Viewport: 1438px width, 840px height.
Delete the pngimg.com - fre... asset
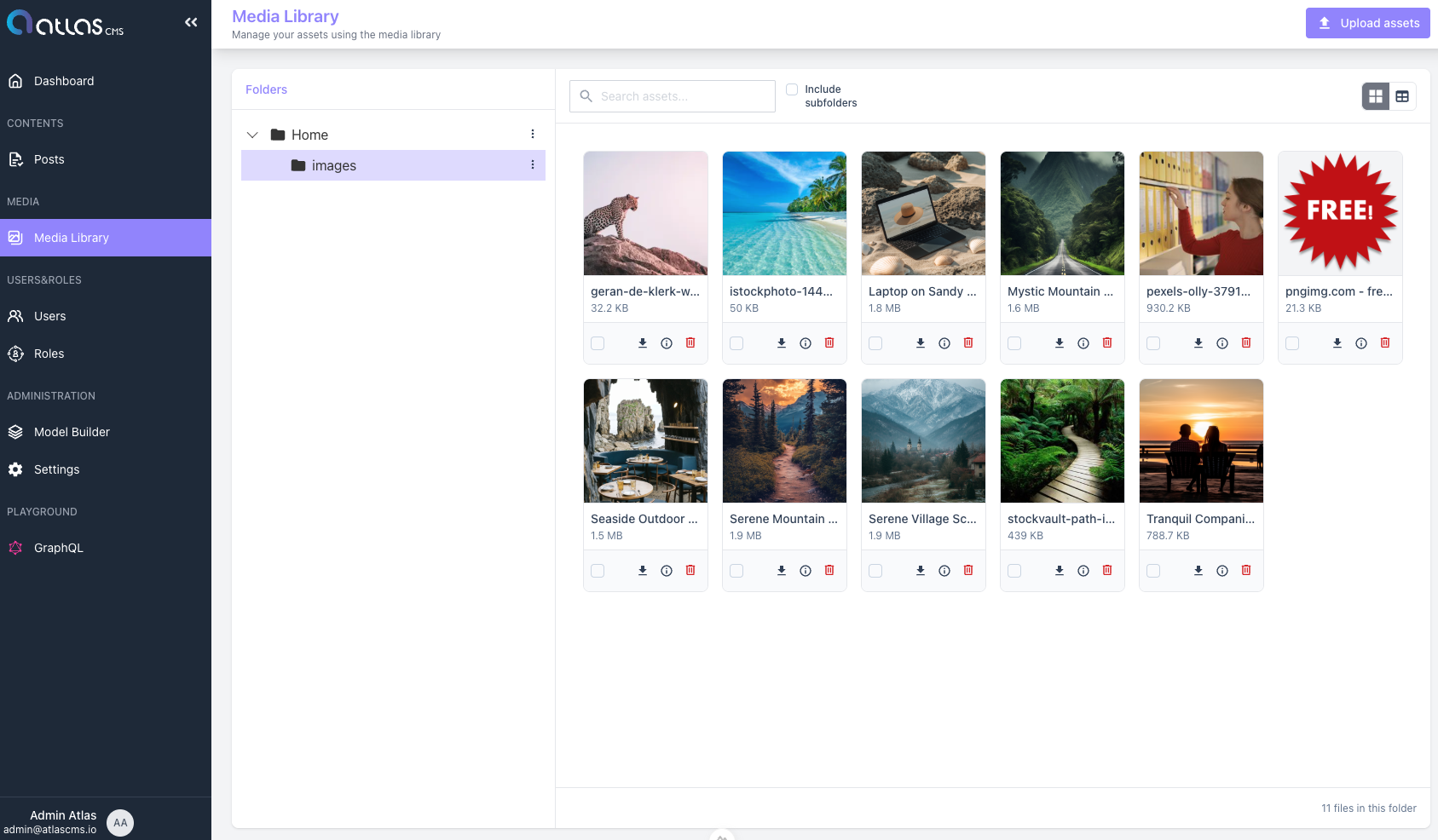[1384, 342]
